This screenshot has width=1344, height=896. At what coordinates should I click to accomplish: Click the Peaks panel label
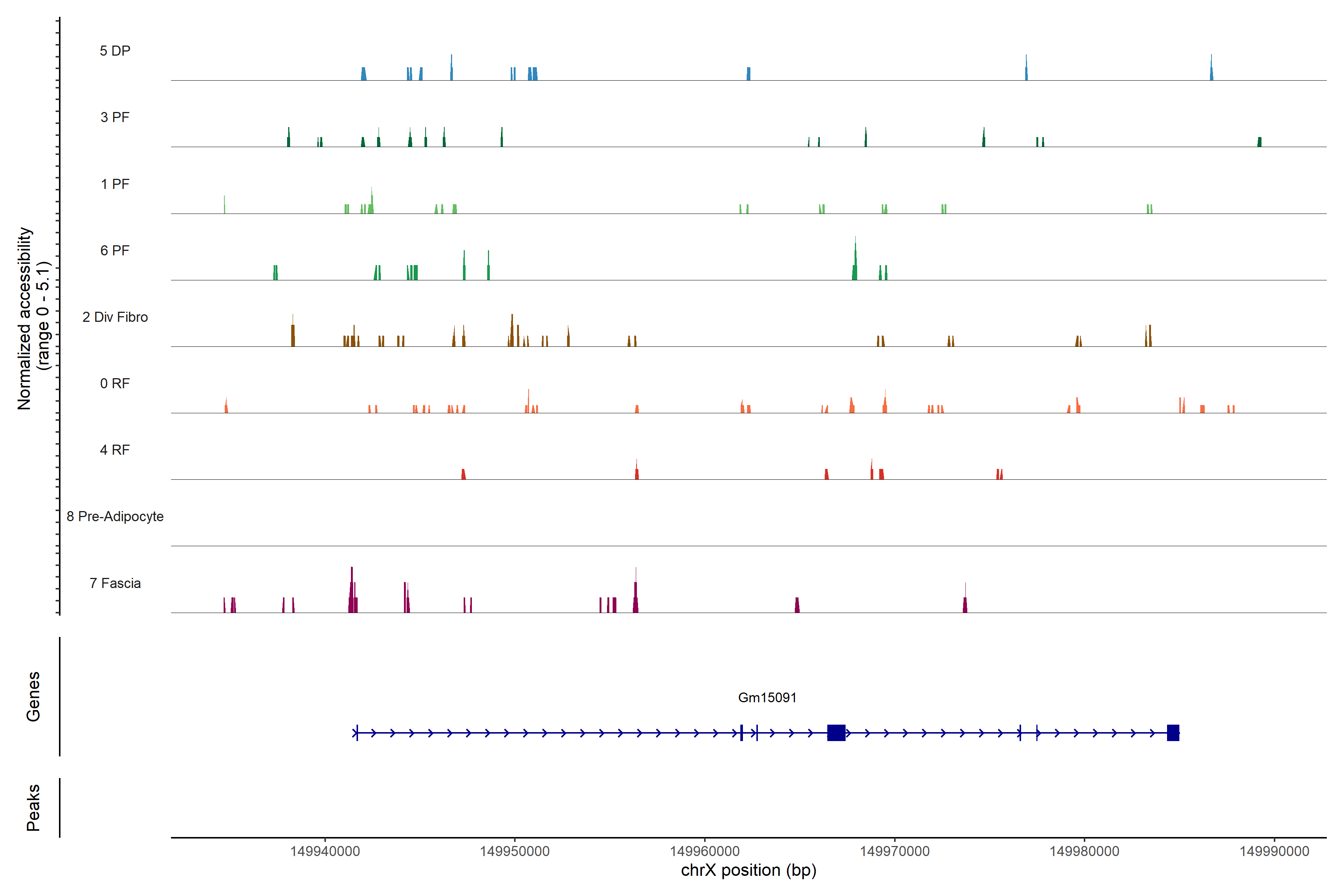pos(33,807)
